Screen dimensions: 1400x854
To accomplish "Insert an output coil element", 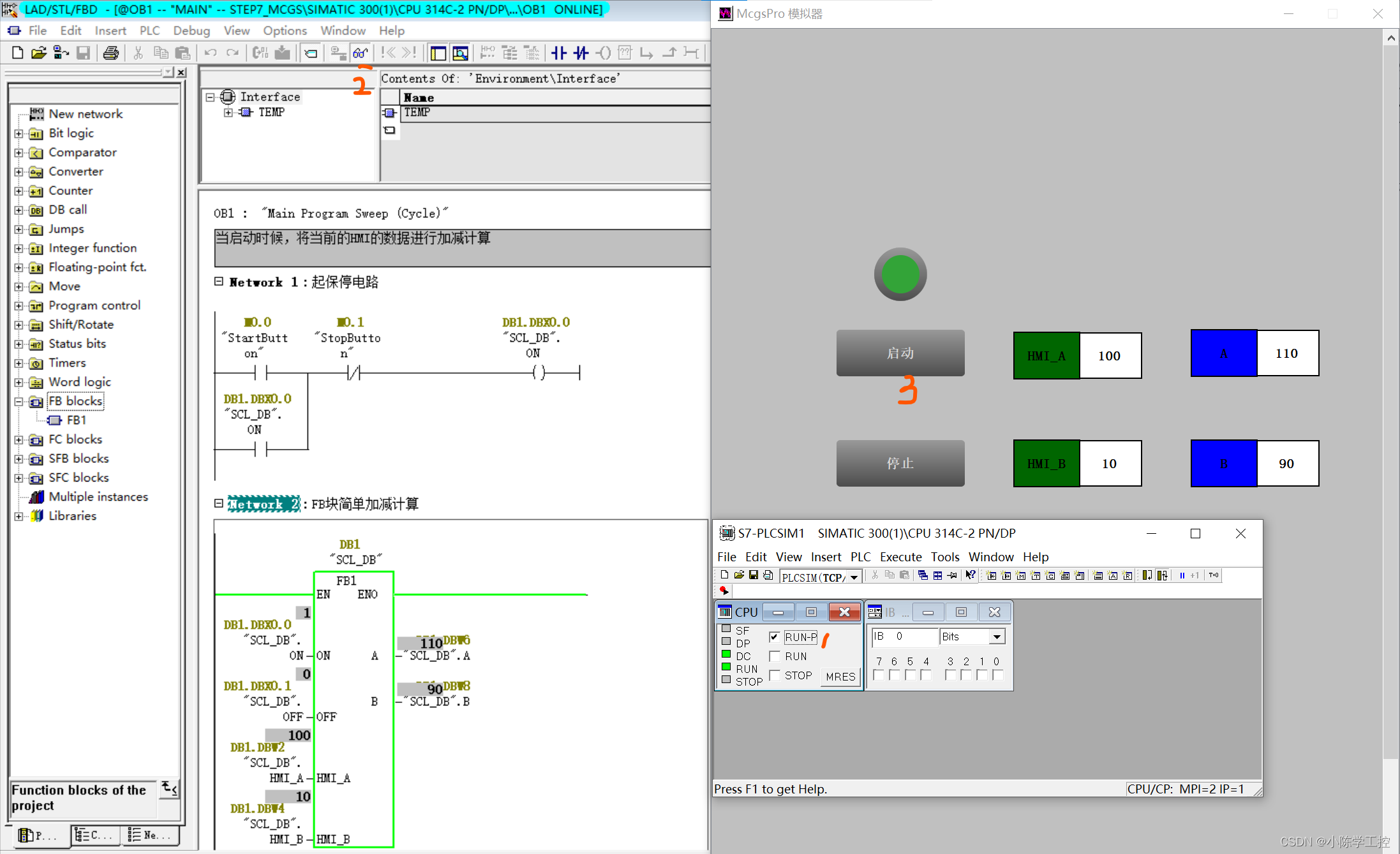I will (x=604, y=53).
